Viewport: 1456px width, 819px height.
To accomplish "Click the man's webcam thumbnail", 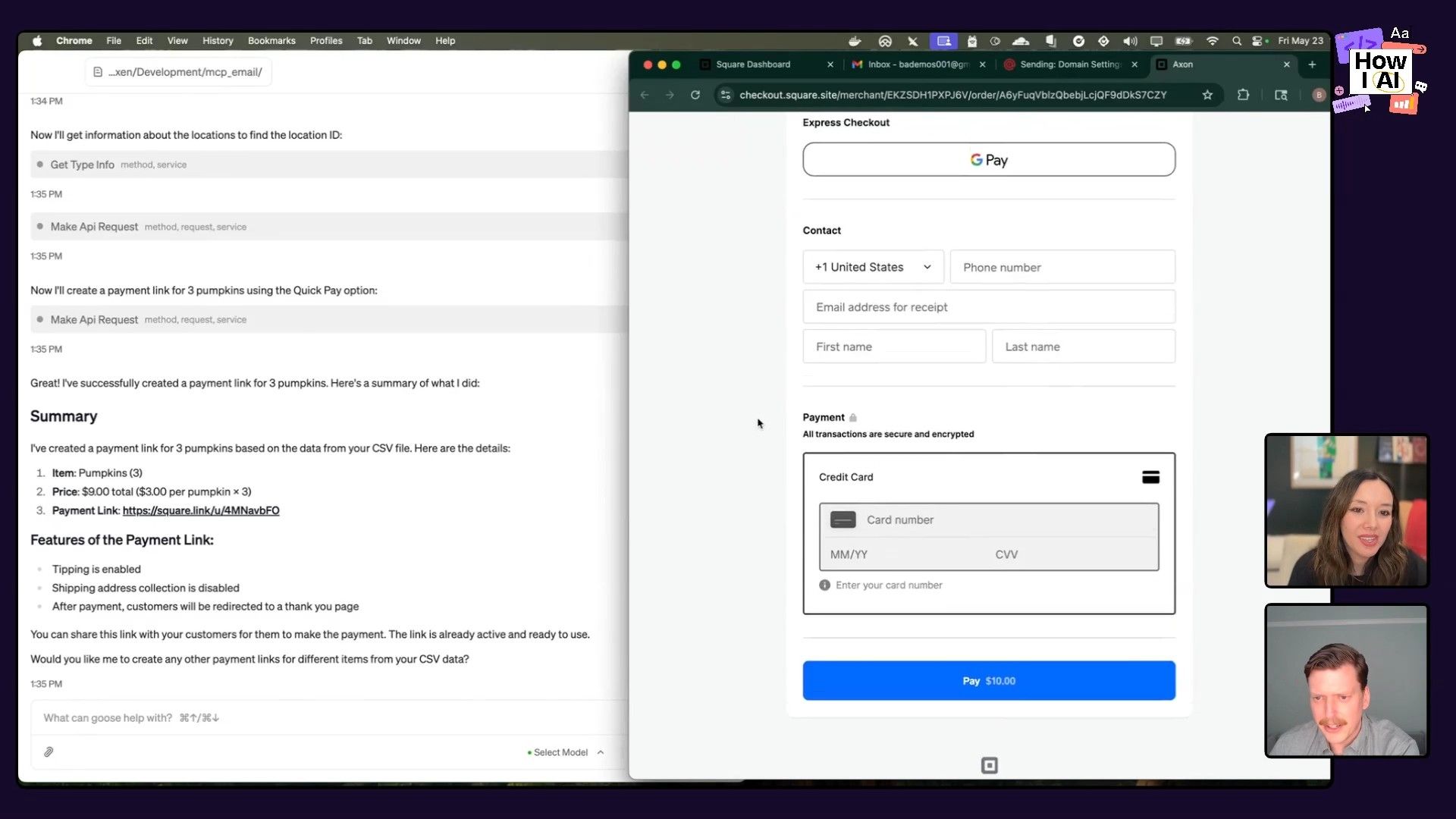I will click(1346, 680).
